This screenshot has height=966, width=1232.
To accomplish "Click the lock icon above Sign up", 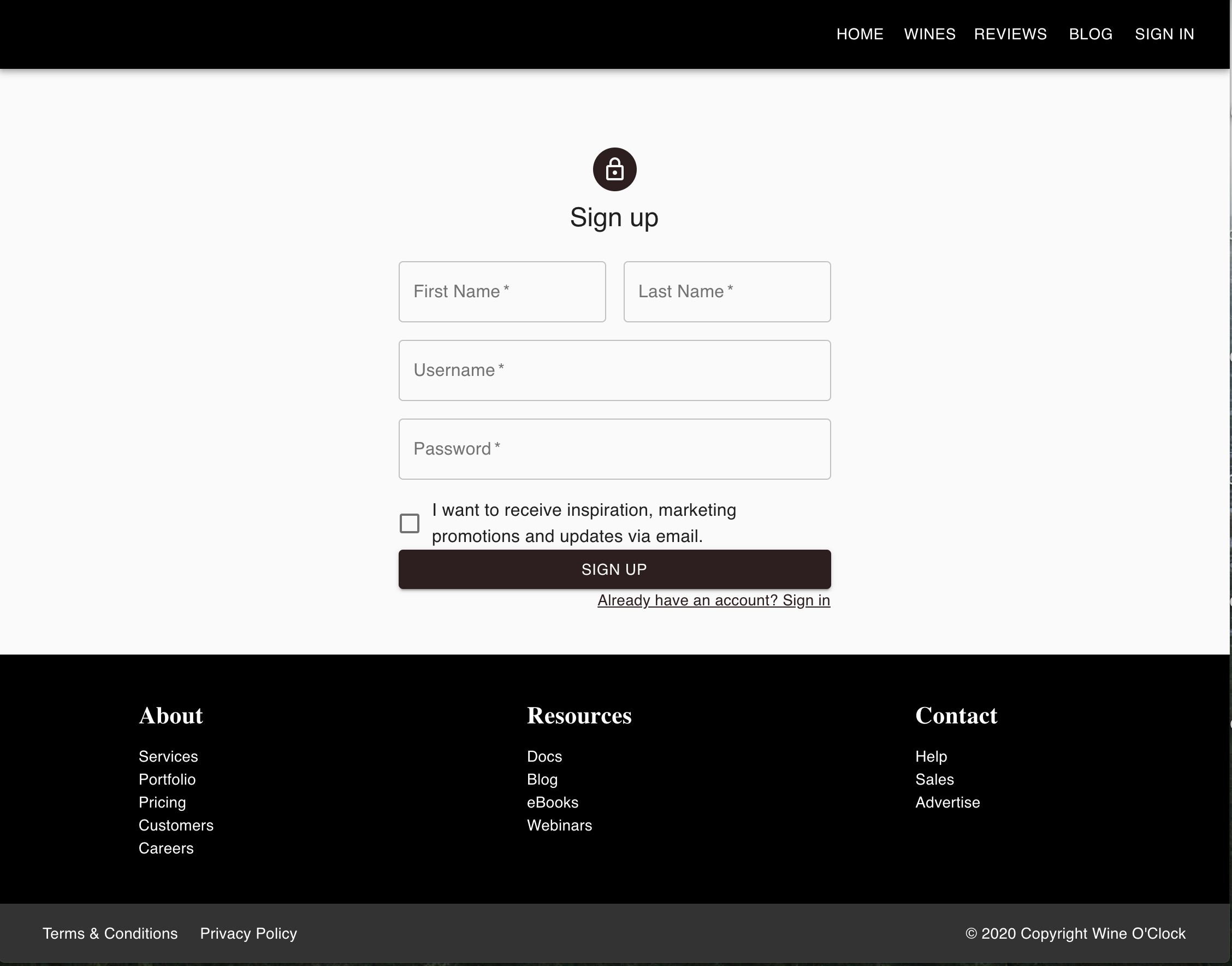I will pyautogui.click(x=614, y=169).
